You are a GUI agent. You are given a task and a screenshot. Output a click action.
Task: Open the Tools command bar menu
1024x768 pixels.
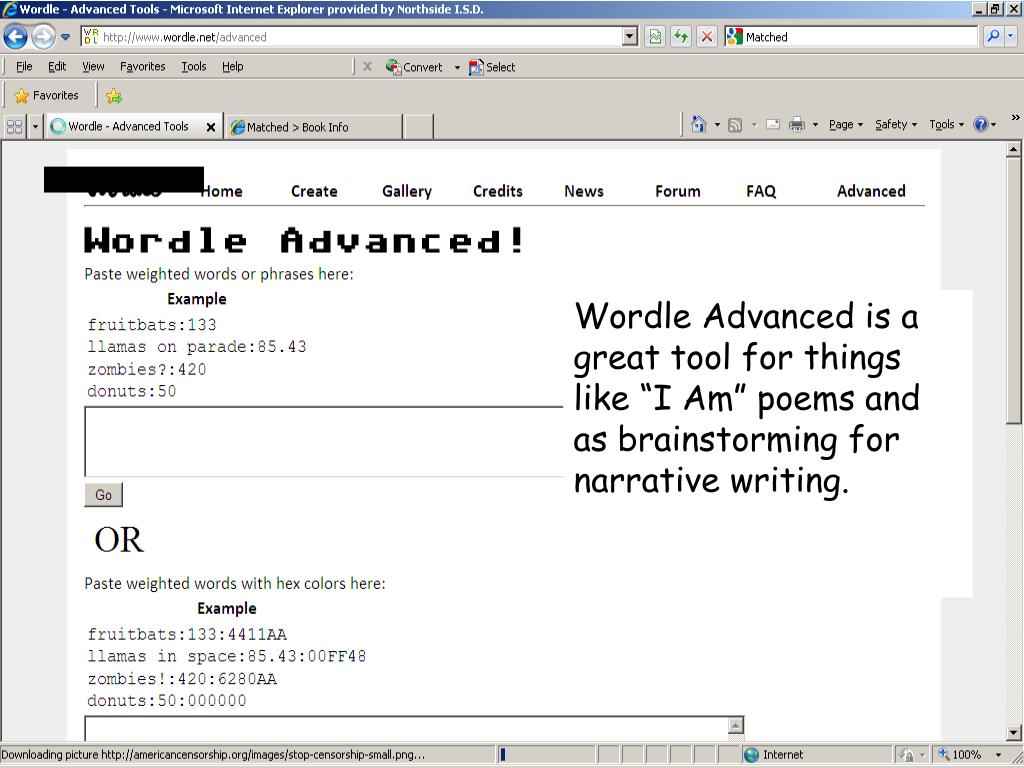946,124
